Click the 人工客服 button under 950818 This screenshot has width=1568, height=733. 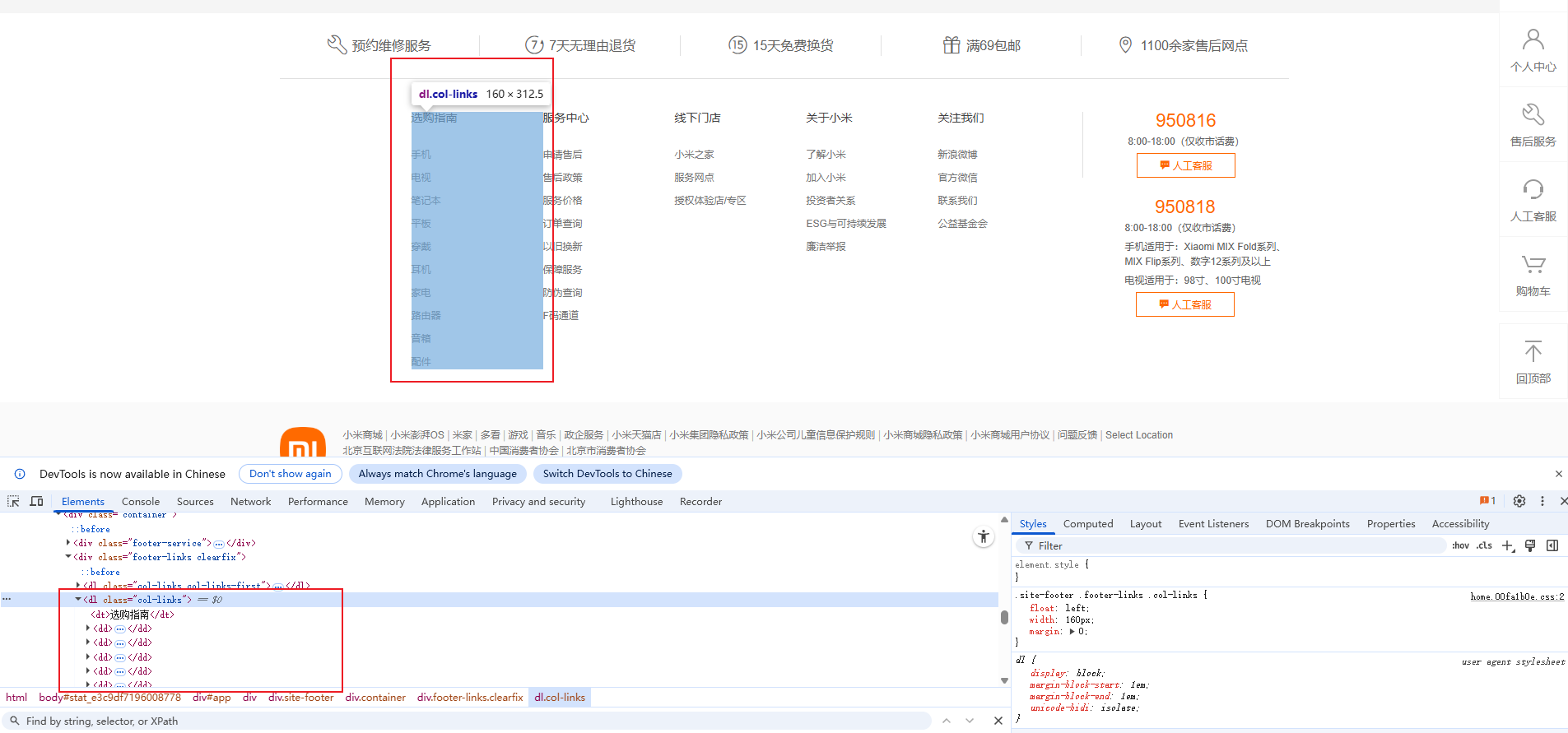click(1185, 304)
